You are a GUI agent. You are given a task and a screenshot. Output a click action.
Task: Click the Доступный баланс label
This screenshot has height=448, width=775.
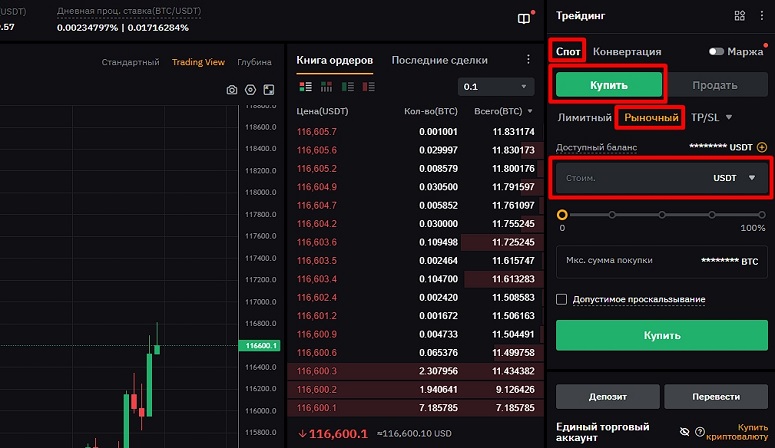596,147
